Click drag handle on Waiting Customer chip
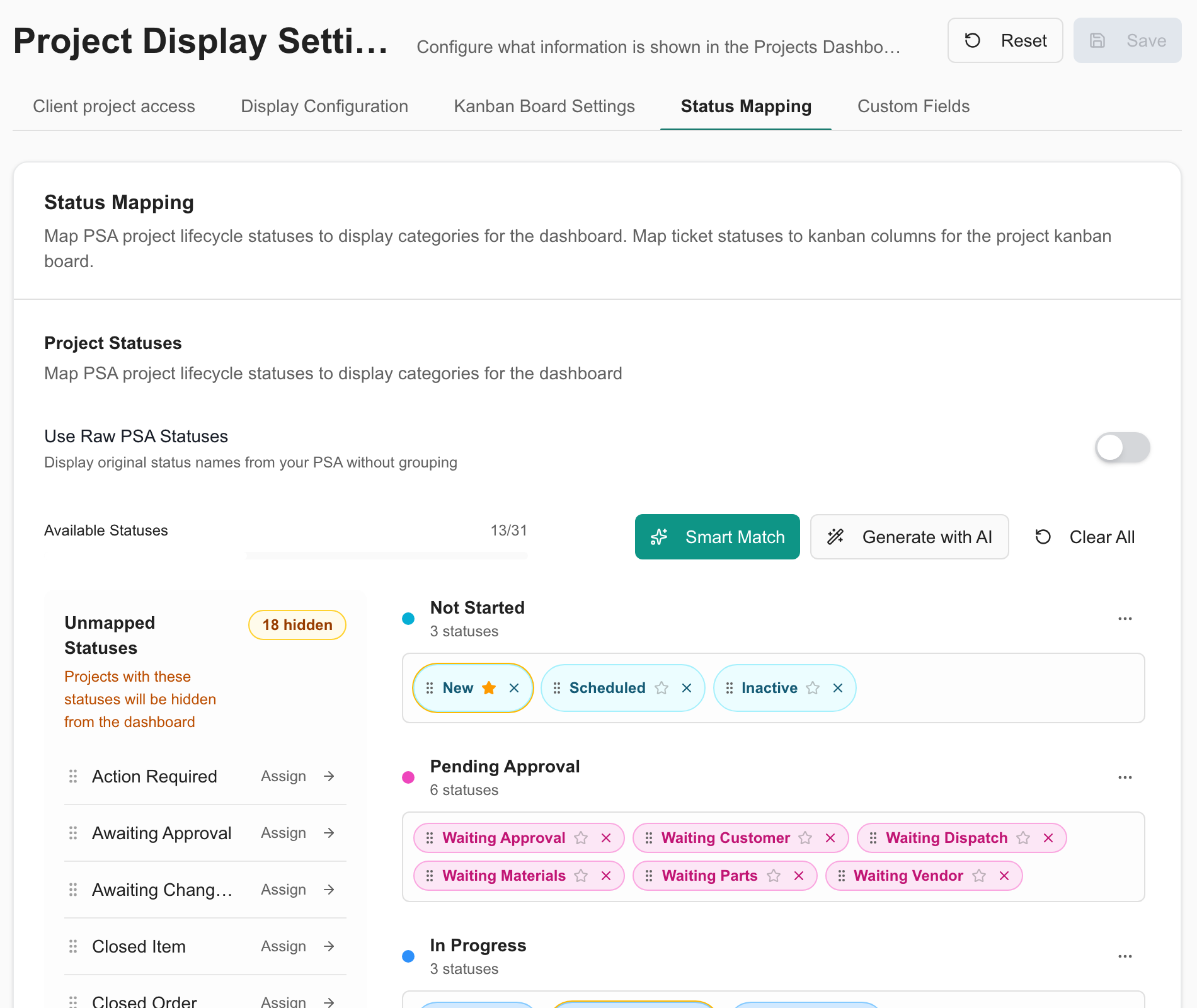 point(649,838)
